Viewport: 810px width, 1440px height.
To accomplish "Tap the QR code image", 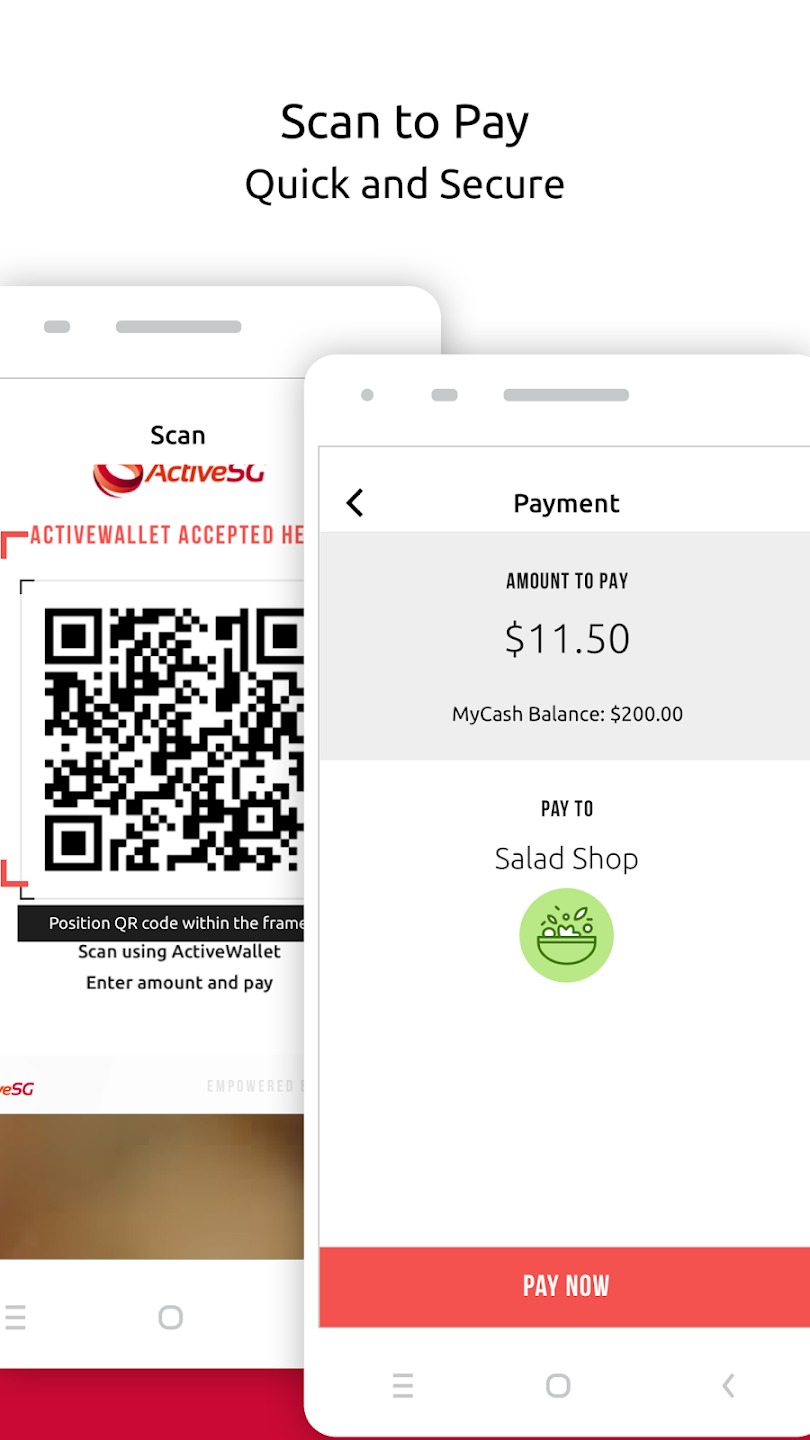I will click(173, 739).
